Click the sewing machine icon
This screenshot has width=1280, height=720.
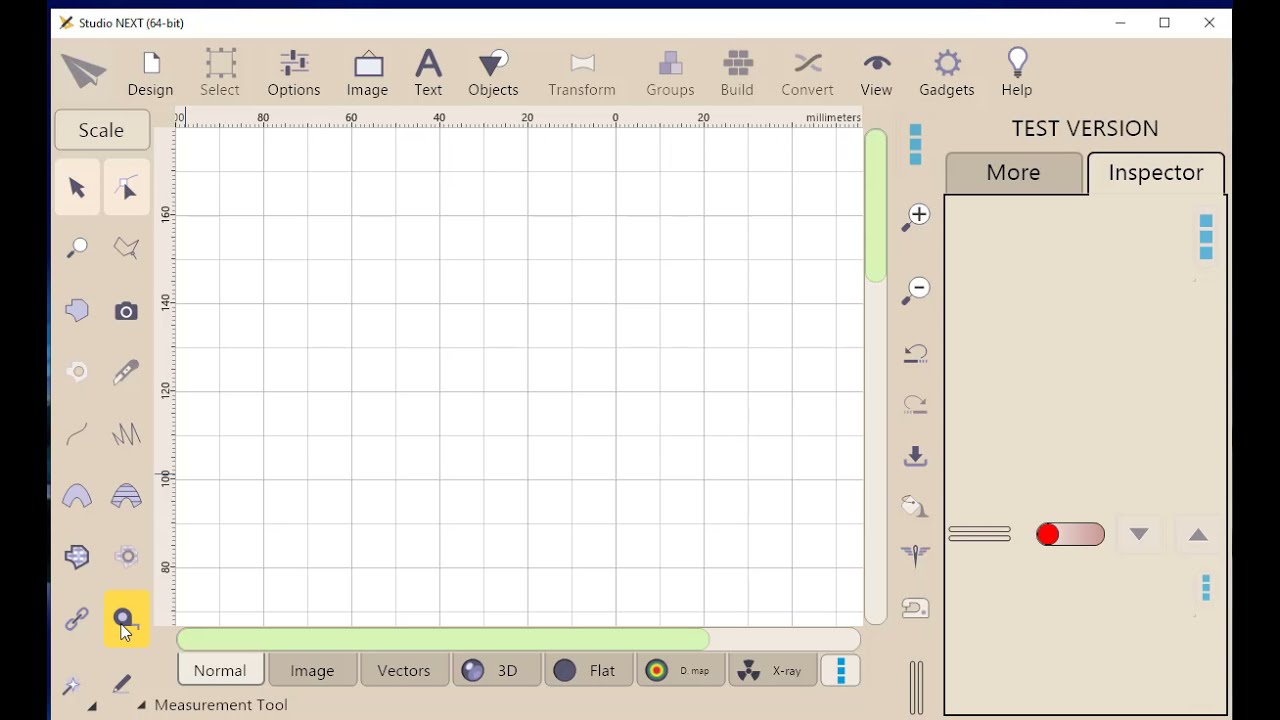click(915, 608)
